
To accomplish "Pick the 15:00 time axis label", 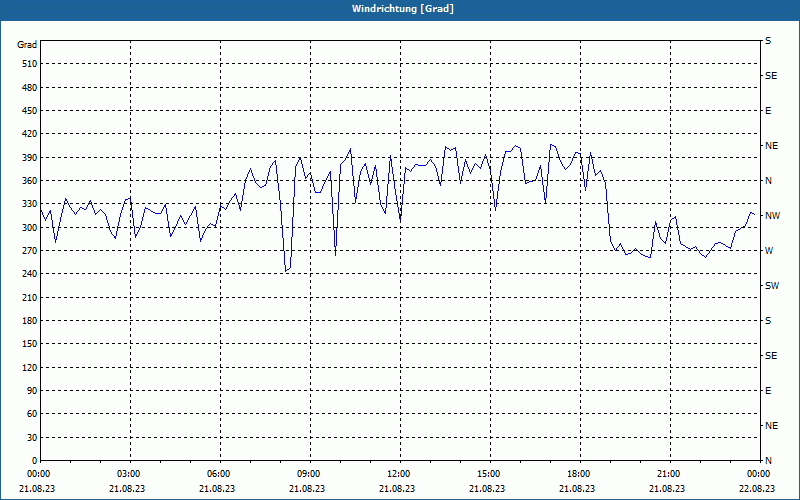I will coord(487,474).
